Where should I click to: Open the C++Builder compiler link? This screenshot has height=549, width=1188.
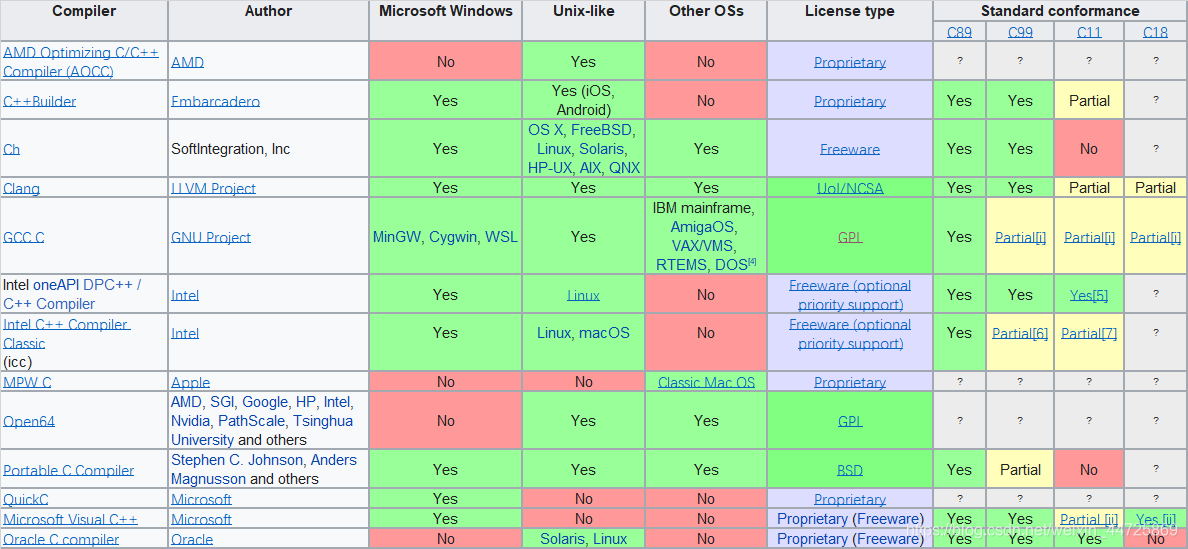click(39, 101)
